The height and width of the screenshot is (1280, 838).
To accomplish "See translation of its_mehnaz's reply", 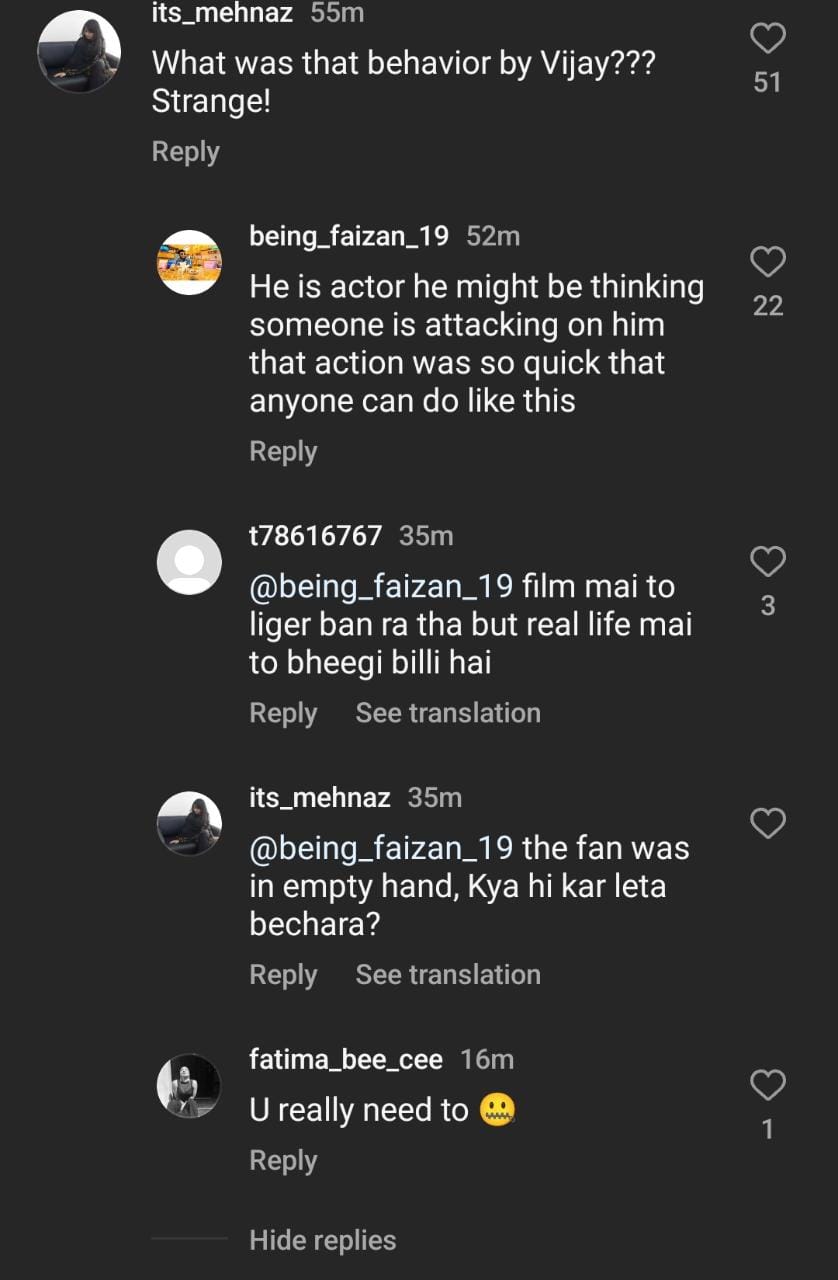I will pyautogui.click(x=448, y=975).
